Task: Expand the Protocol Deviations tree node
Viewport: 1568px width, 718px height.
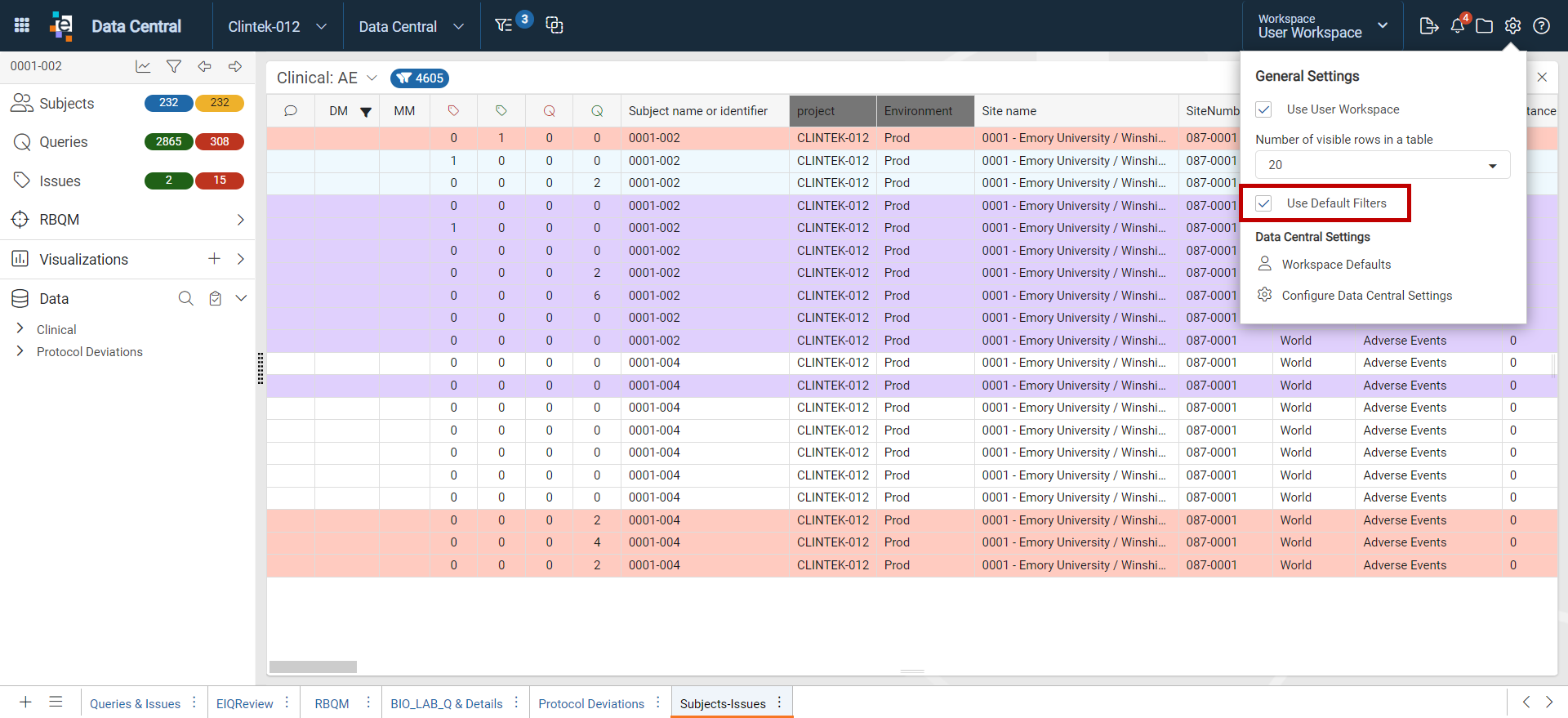Action: (x=20, y=350)
